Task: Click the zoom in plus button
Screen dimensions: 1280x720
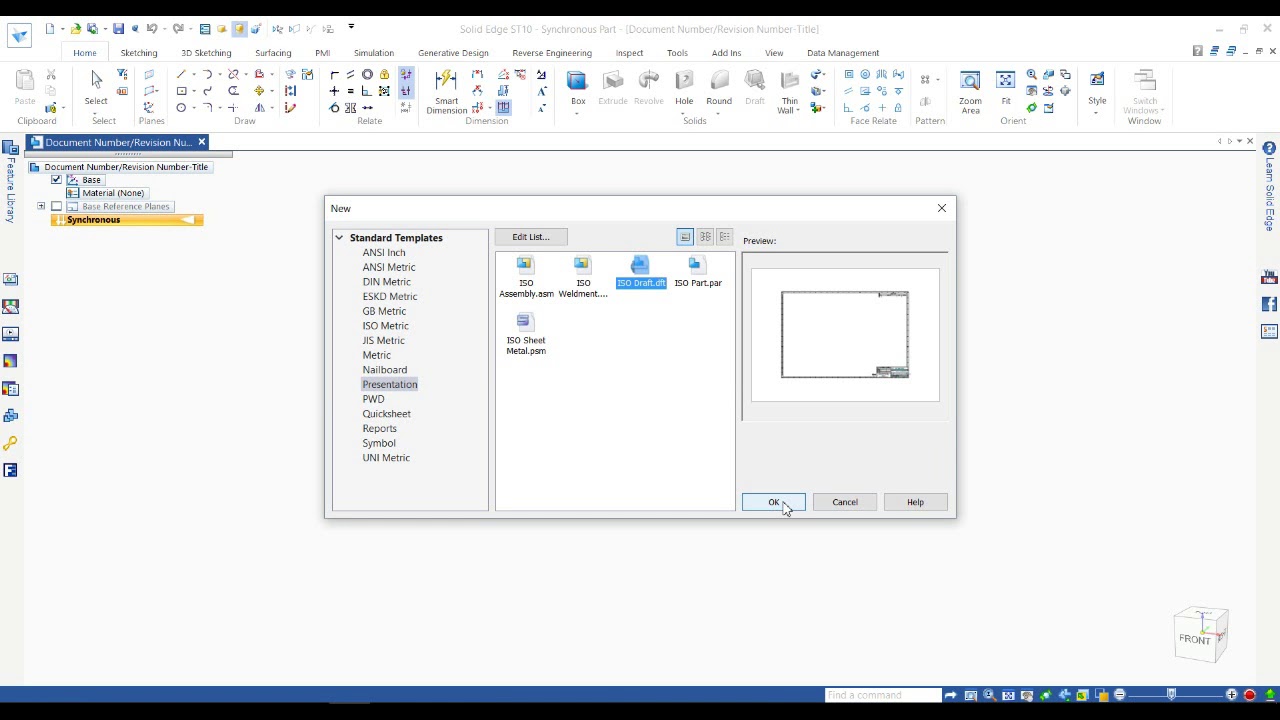Action: click(1232, 695)
